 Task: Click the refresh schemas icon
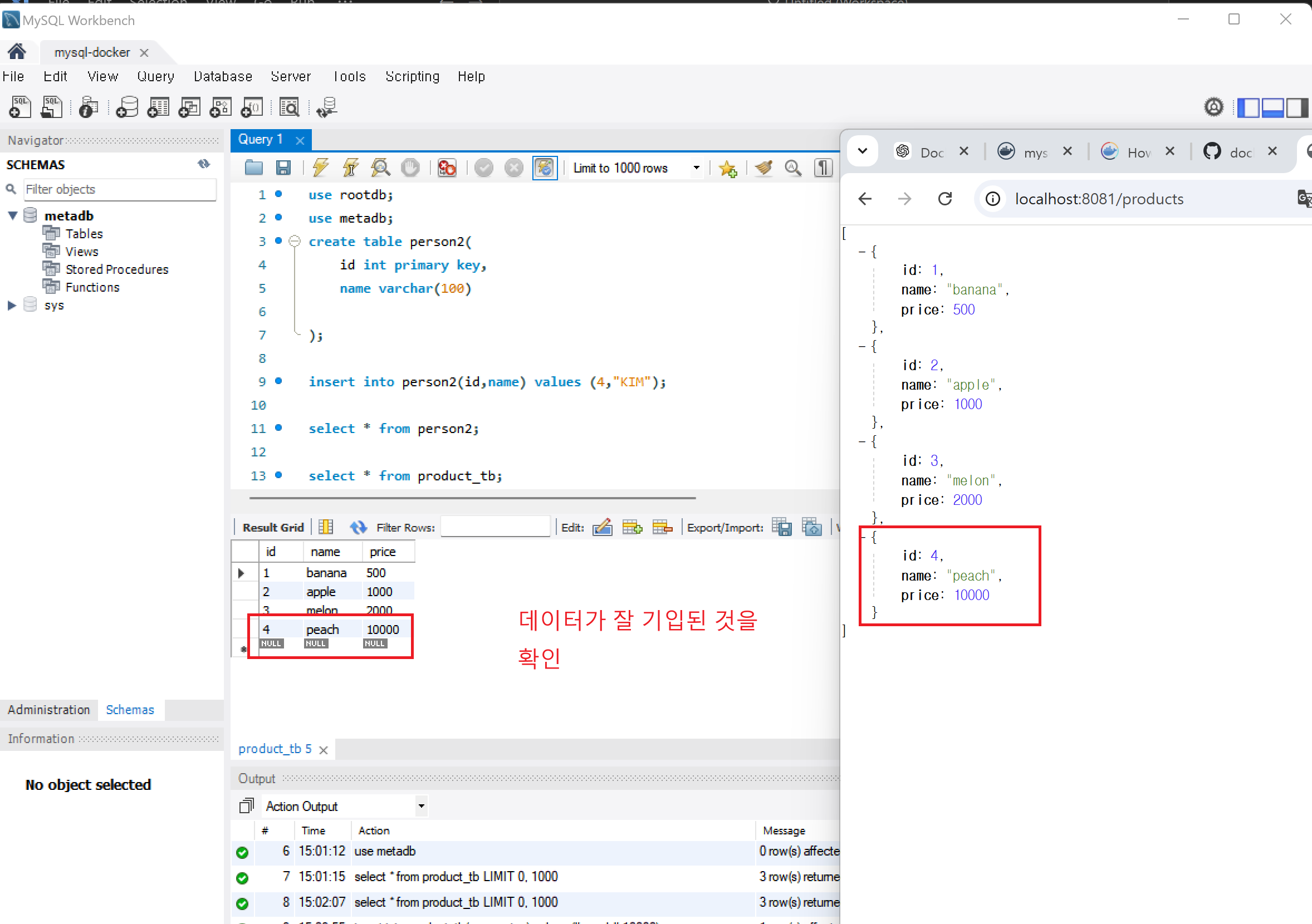(x=204, y=164)
